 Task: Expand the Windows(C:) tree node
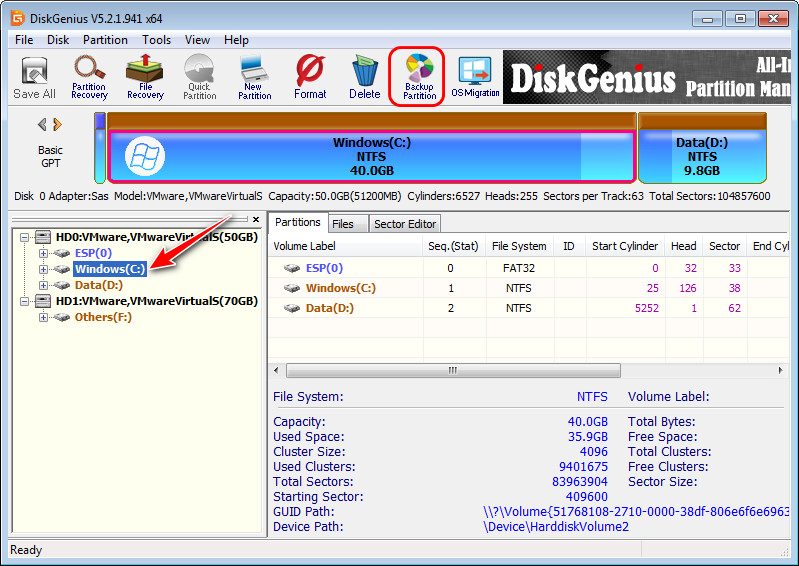click(x=43, y=269)
